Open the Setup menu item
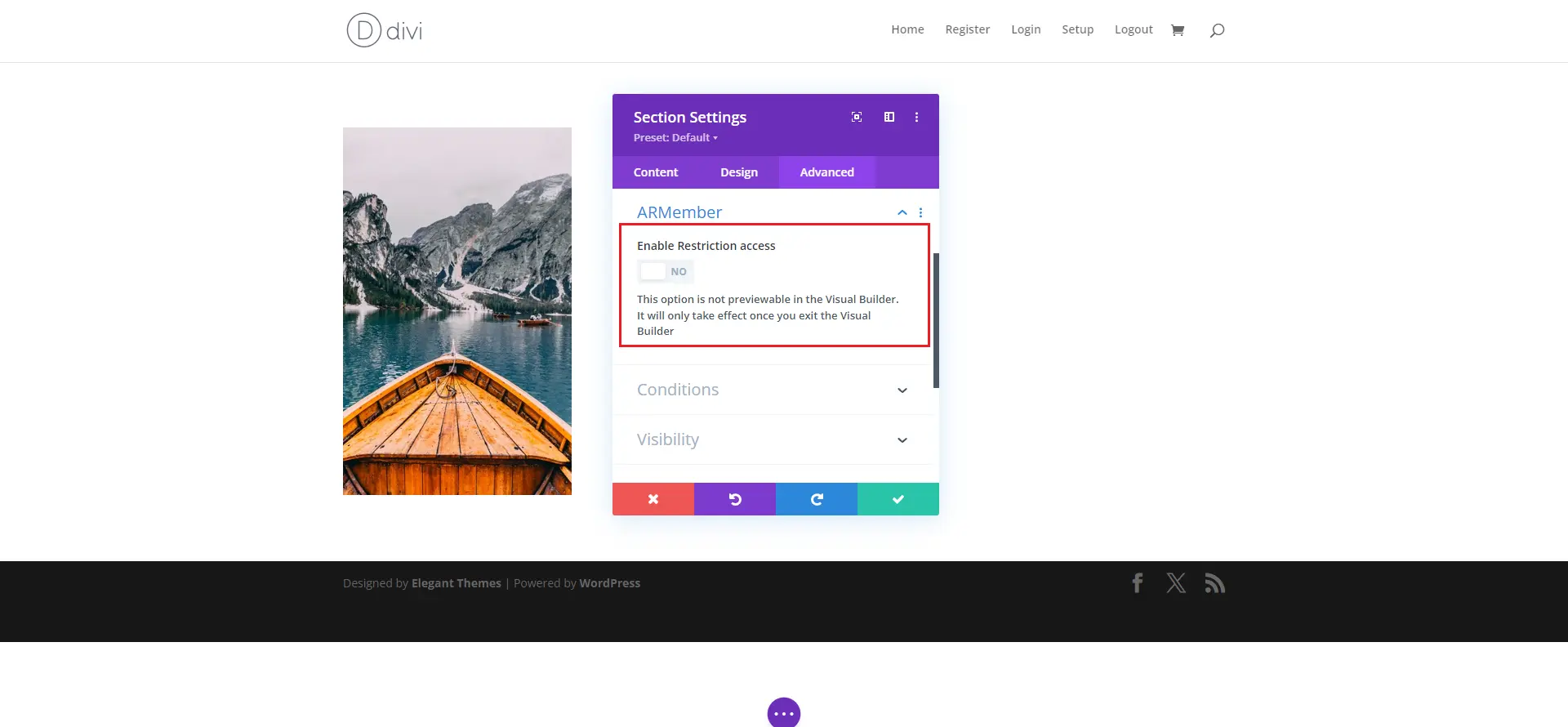Viewport: 1568px width, 727px height. click(x=1077, y=29)
